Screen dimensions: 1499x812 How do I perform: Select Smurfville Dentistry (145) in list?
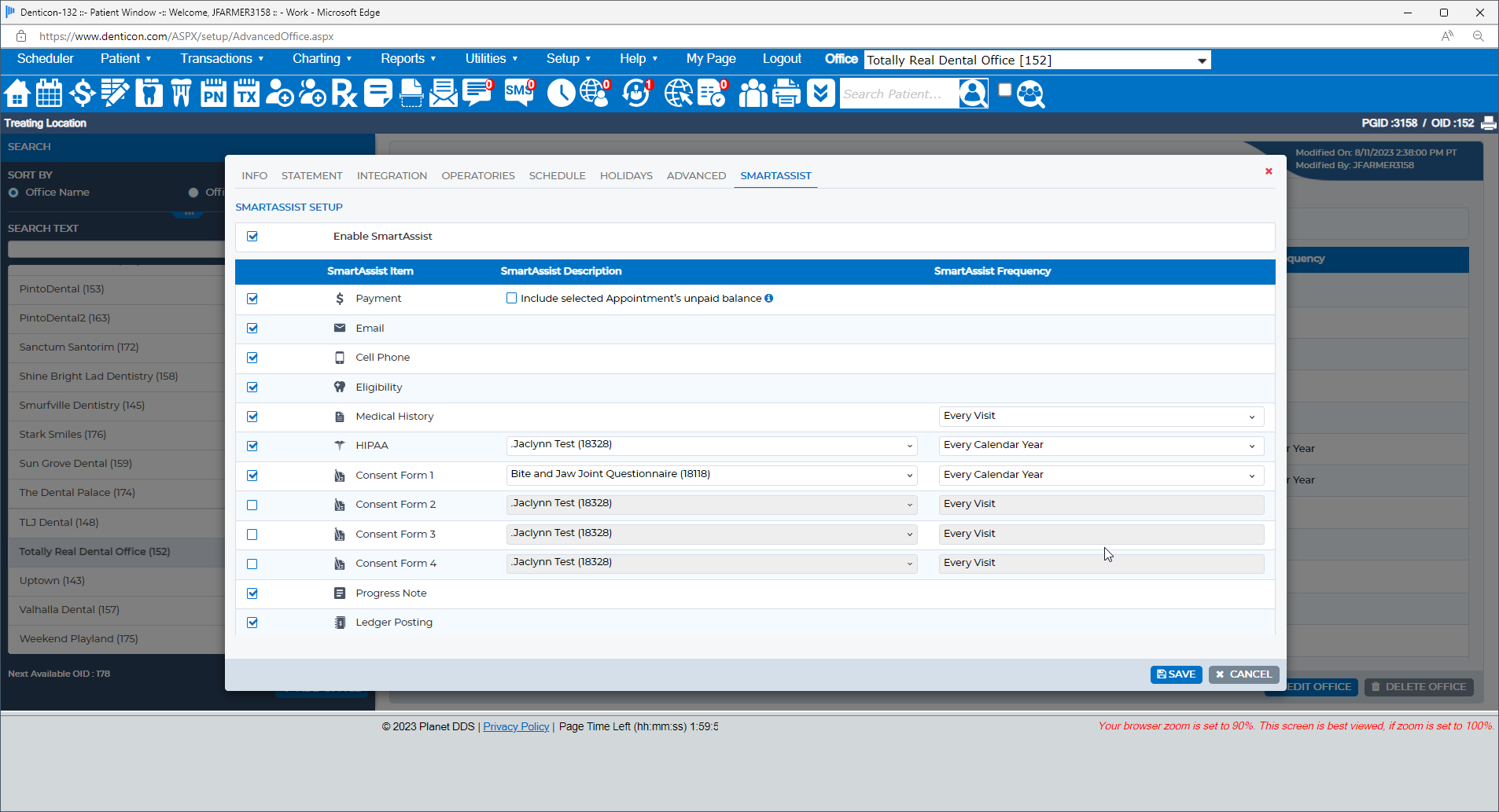tap(116, 406)
